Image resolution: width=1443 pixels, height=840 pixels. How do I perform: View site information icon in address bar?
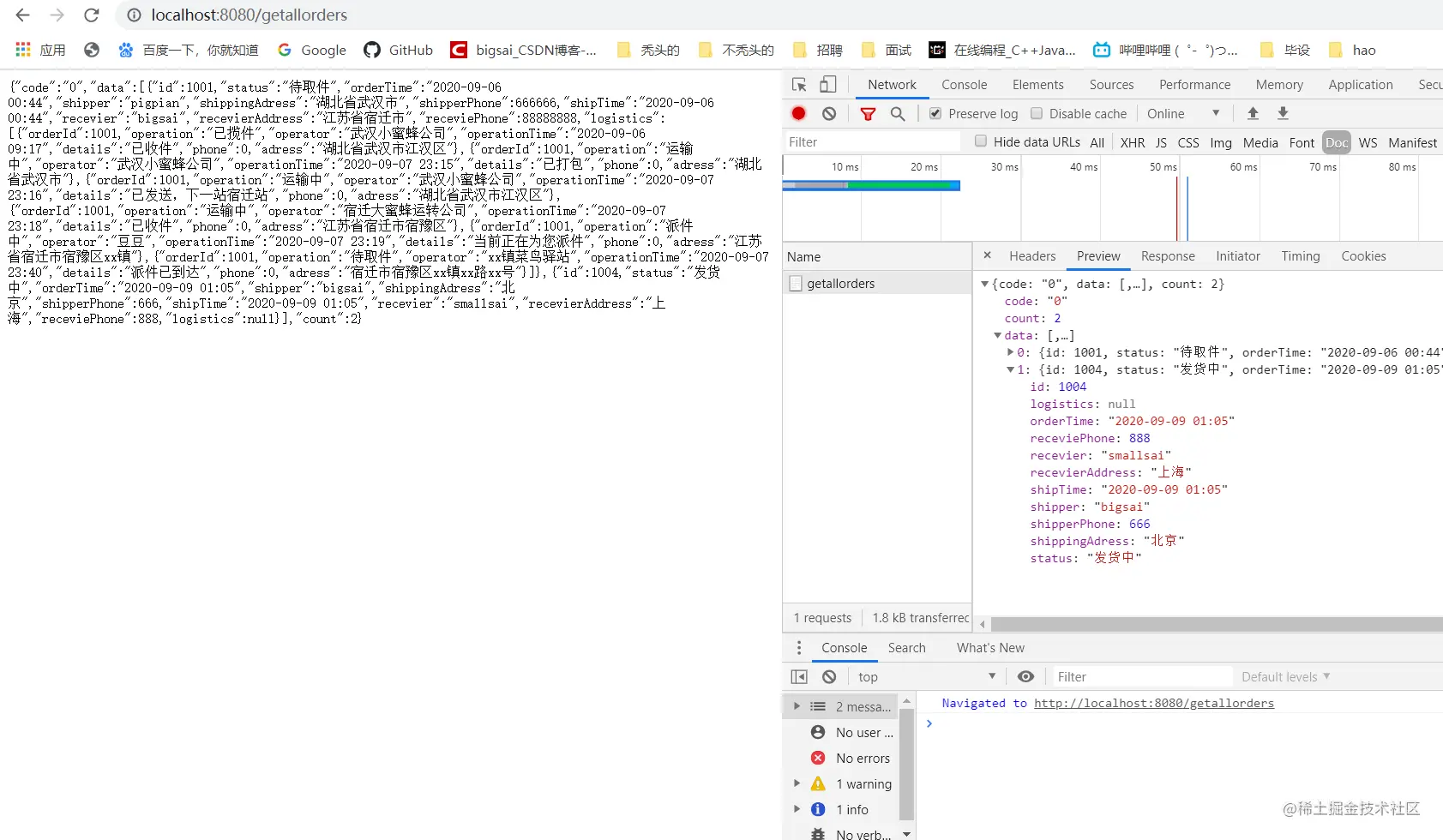click(x=134, y=15)
